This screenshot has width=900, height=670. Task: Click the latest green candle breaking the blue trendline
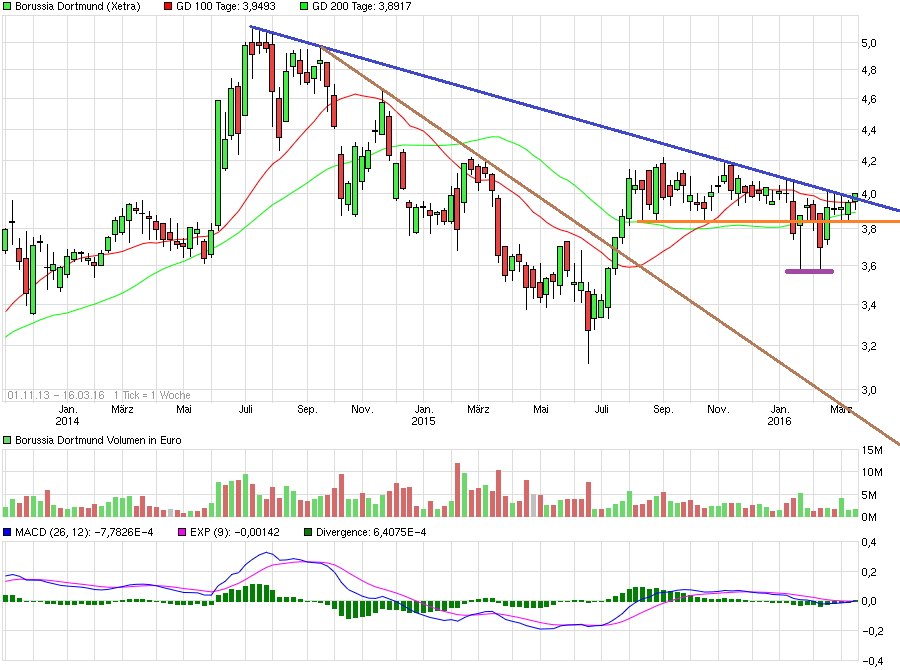coord(855,197)
